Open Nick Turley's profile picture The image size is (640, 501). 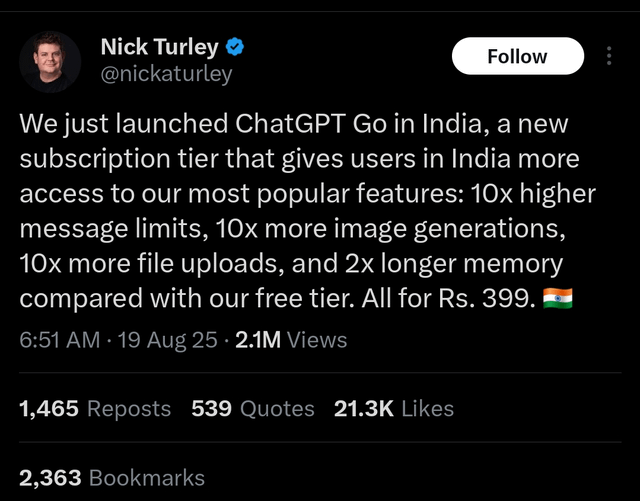50,62
